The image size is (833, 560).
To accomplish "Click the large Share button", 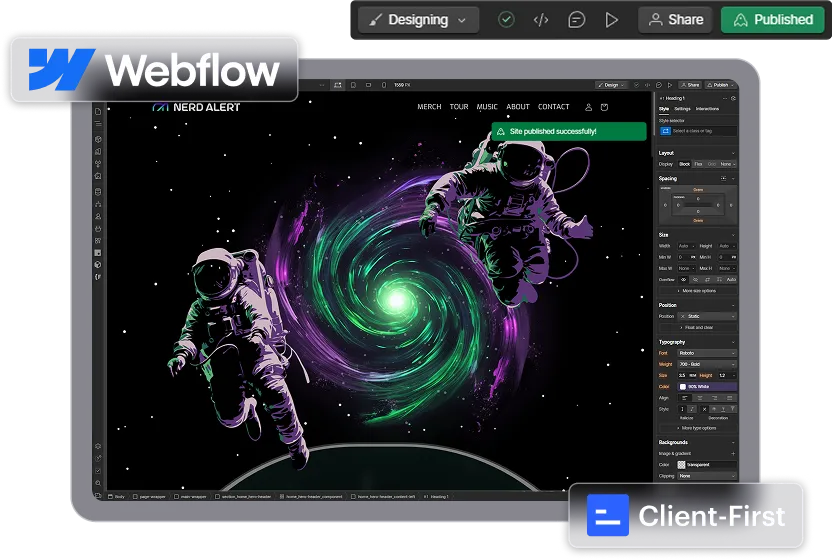I will 676,20.
